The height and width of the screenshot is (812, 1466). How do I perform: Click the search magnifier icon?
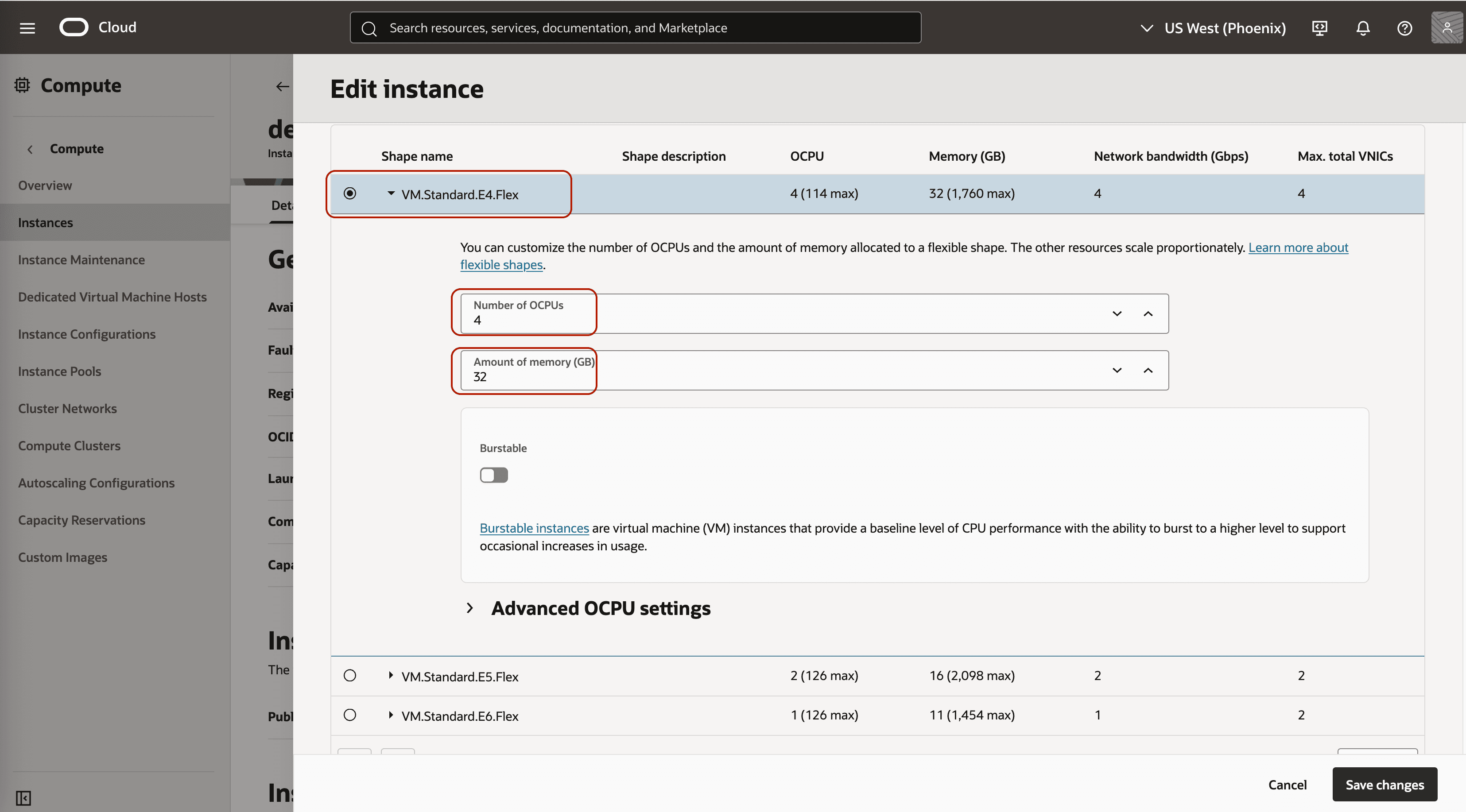pos(369,27)
